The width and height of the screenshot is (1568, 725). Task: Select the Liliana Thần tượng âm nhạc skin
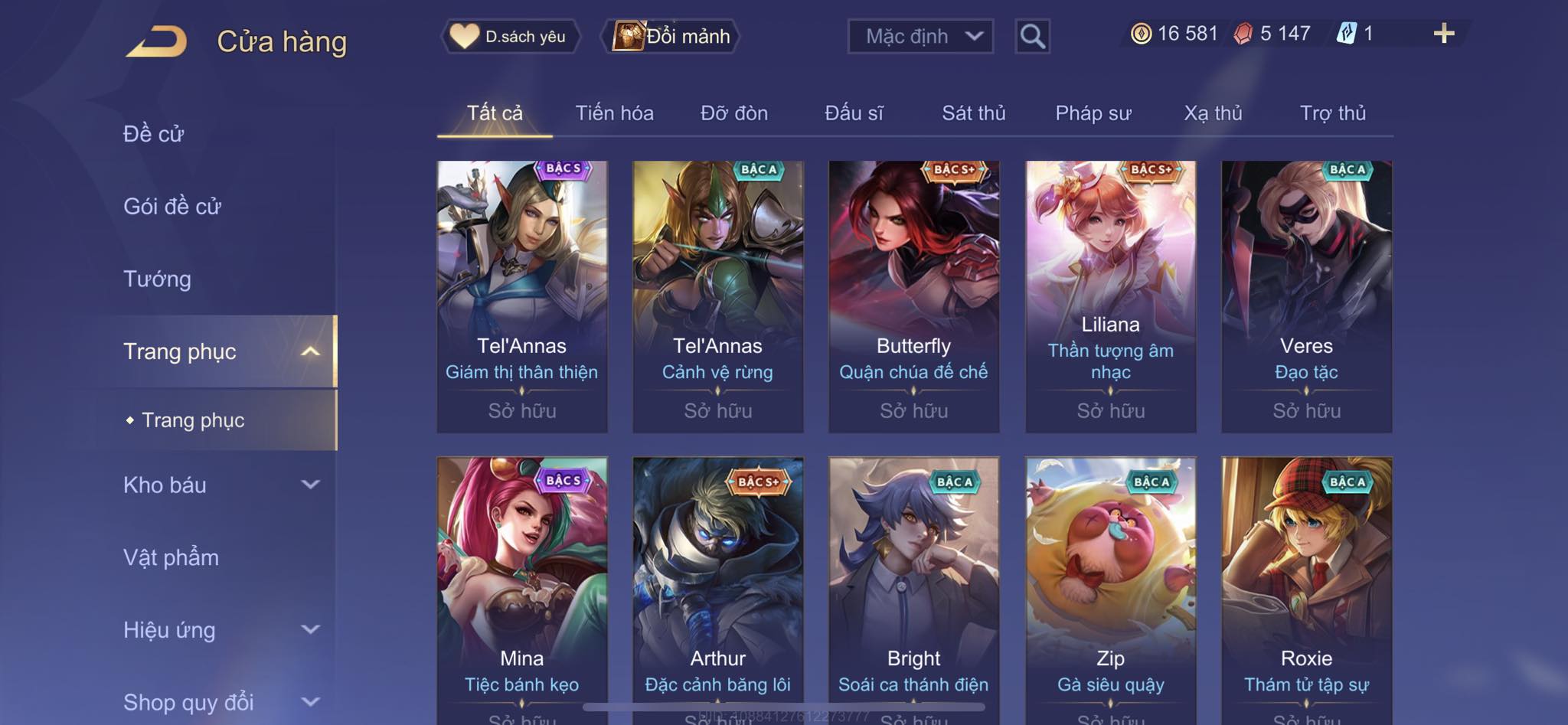tap(1110, 296)
